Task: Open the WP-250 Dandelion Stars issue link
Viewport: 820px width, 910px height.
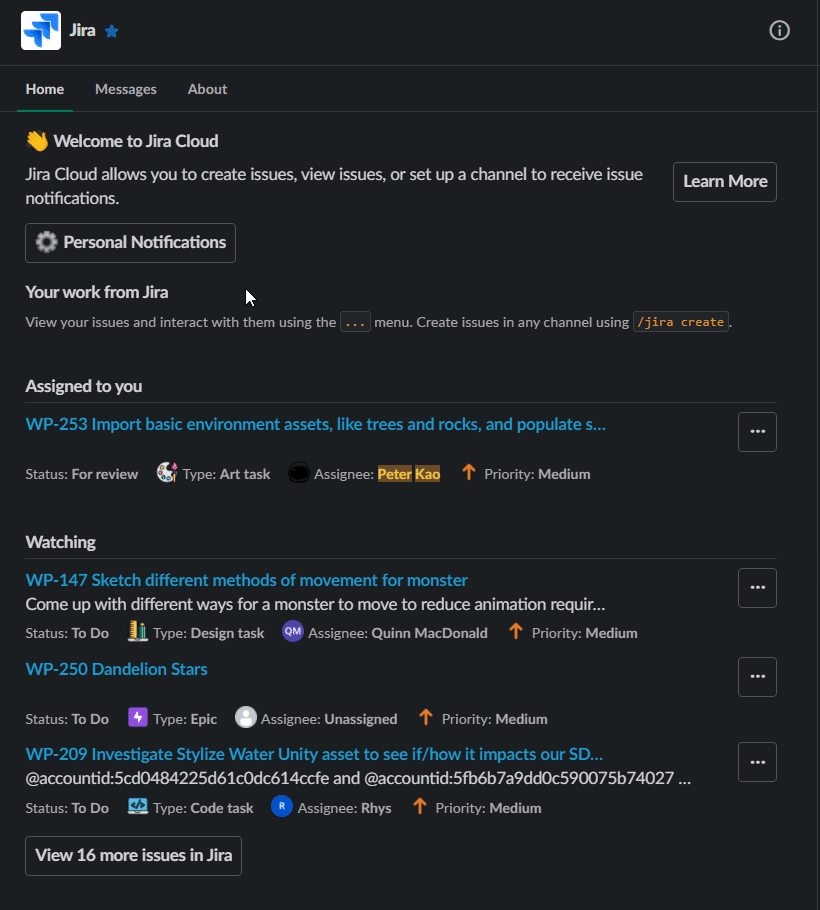Action: 116,669
